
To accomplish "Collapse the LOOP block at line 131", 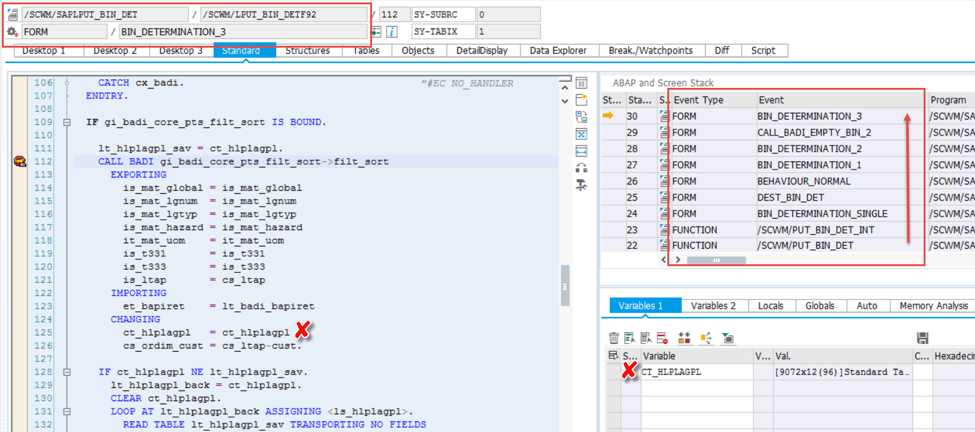I will (x=66, y=411).
